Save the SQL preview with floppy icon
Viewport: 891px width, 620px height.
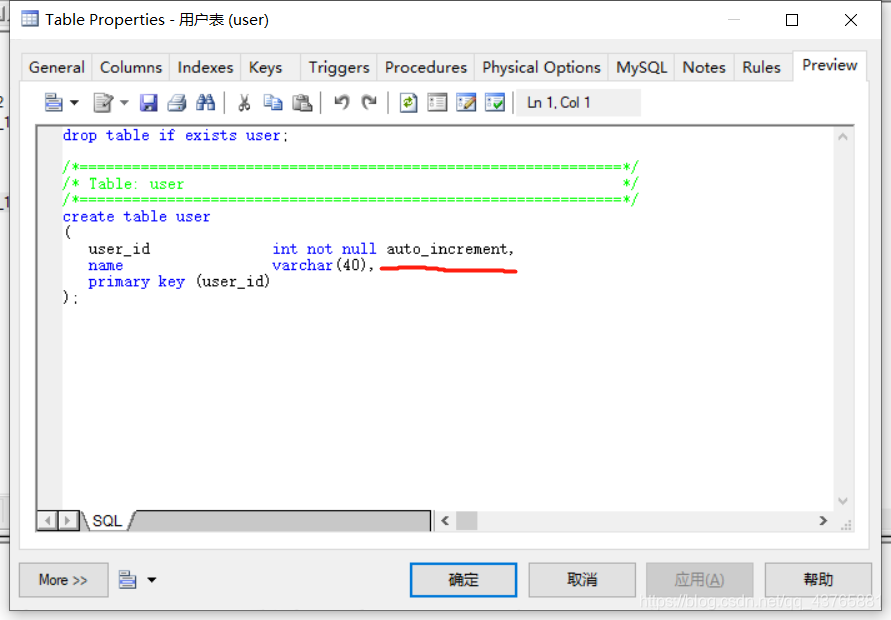click(x=148, y=103)
